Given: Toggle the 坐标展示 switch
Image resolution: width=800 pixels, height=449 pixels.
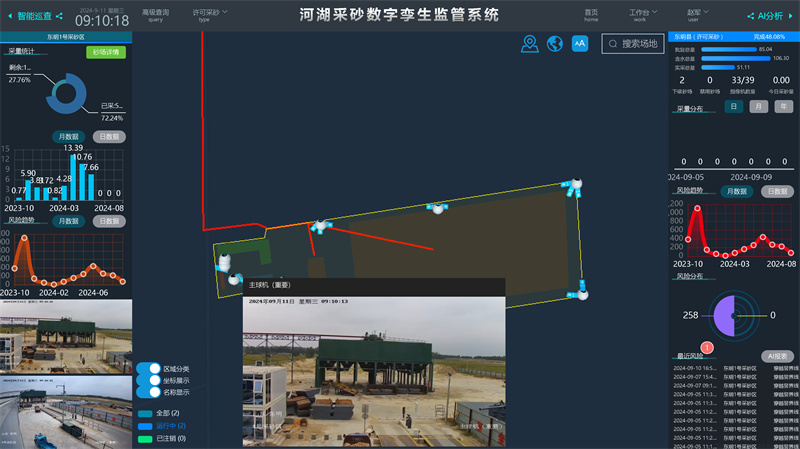Looking at the screenshot, I should point(148,380).
